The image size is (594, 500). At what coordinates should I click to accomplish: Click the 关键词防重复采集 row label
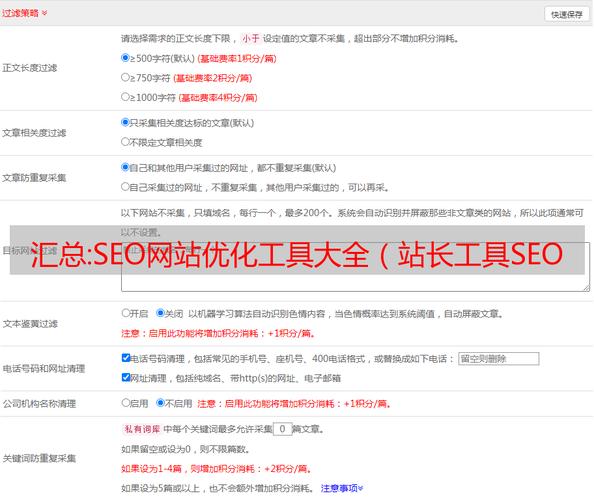pos(39,458)
